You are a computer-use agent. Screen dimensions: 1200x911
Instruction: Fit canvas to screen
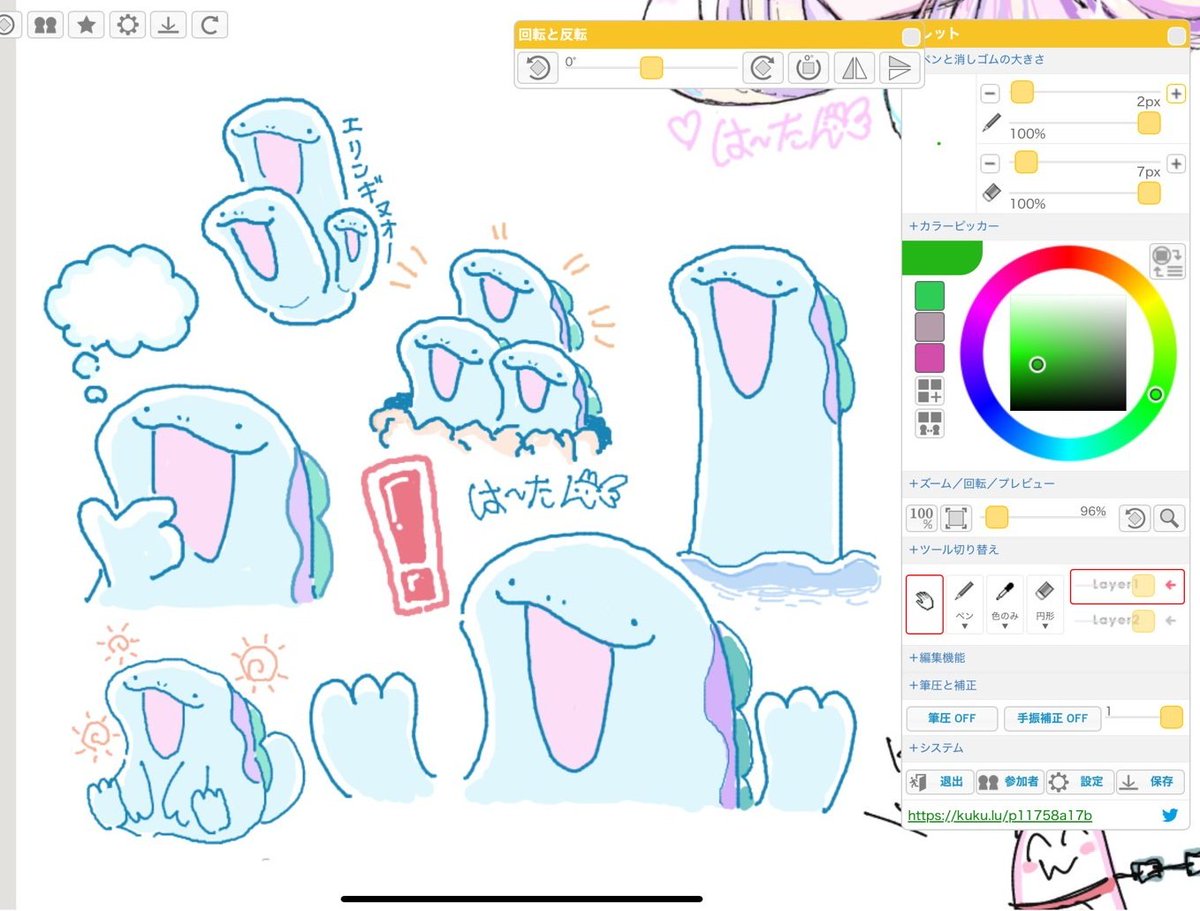click(x=957, y=518)
